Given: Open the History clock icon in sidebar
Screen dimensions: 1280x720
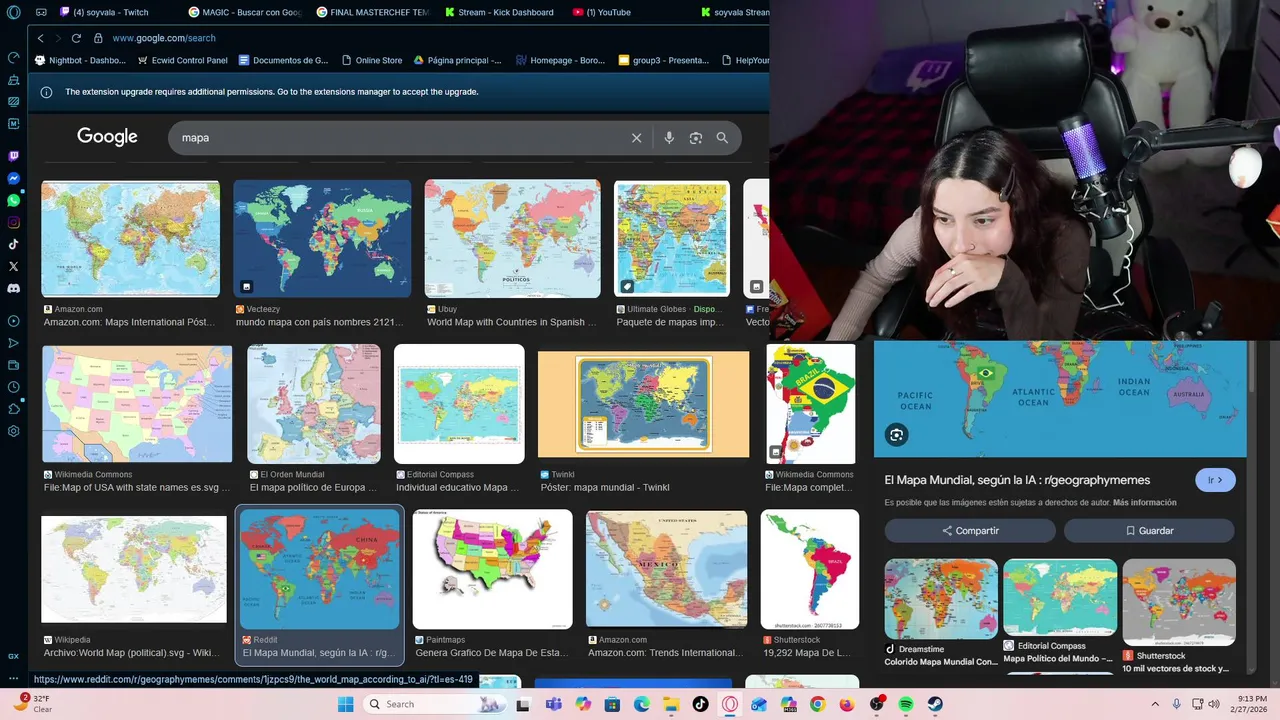Looking at the screenshot, I should (x=14, y=387).
